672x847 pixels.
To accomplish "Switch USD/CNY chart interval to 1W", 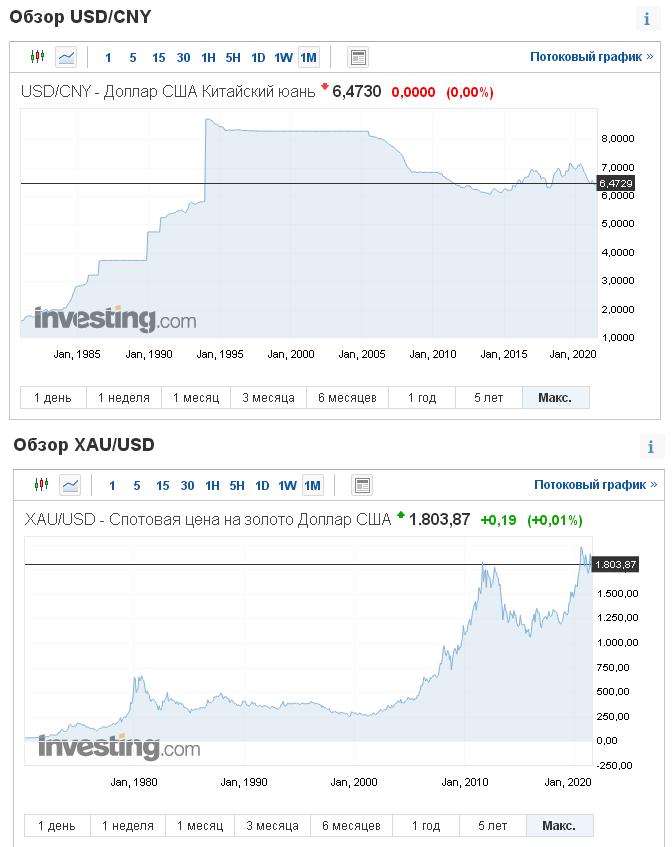I will pyautogui.click(x=283, y=58).
